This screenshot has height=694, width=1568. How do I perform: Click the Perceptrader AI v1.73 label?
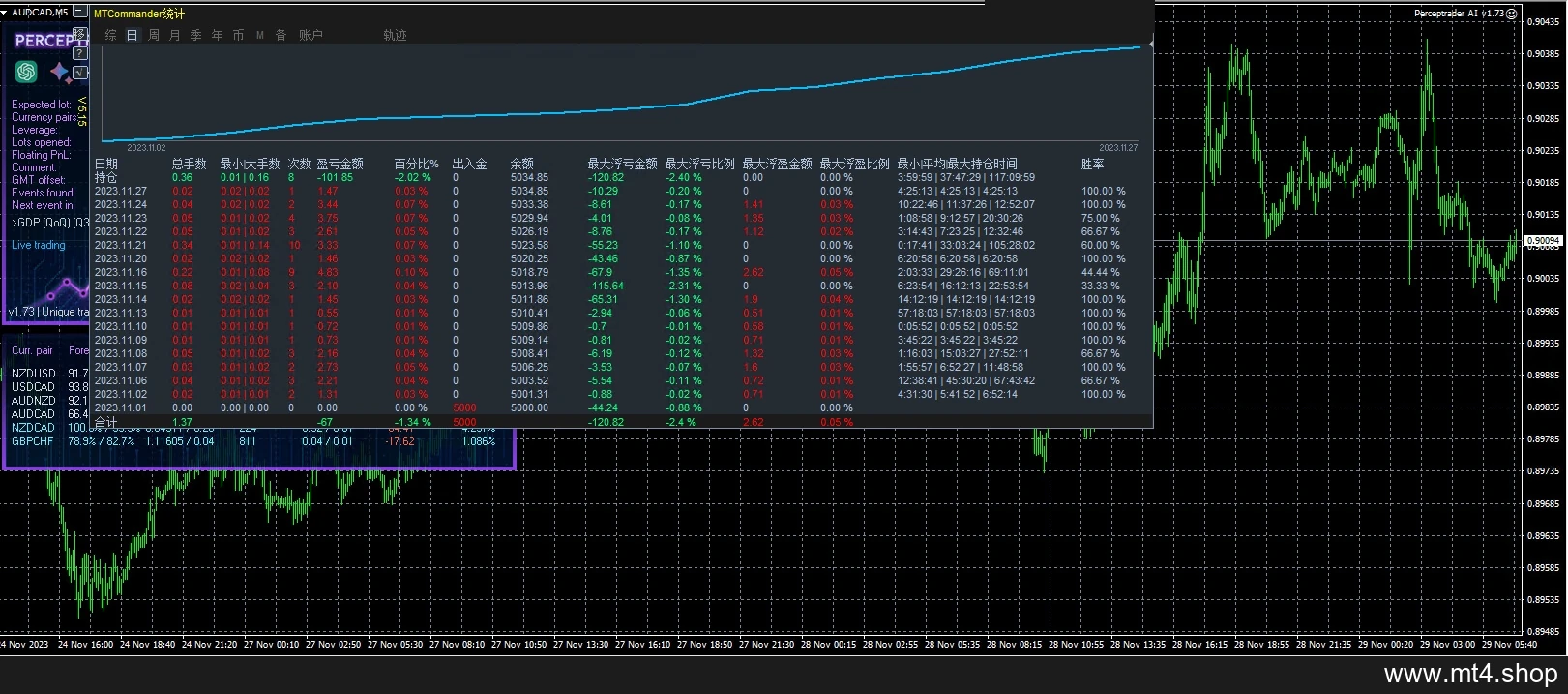pos(1459,14)
